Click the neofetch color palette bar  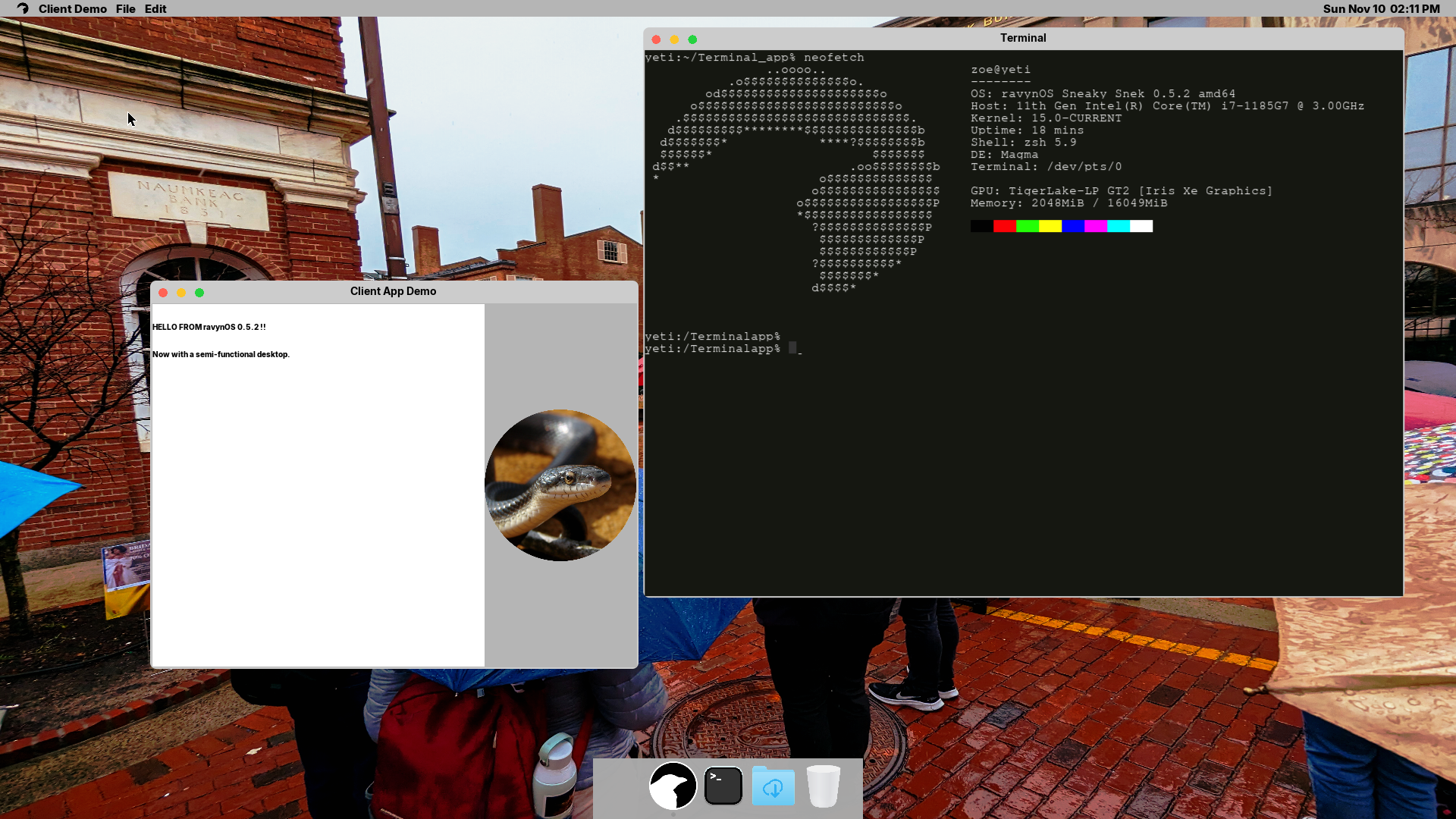pyautogui.click(x=1061, y=226)
